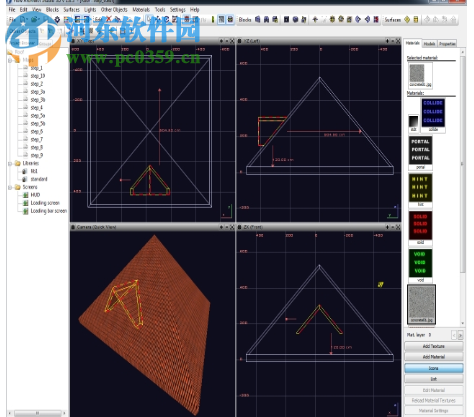Image resolution: width=474 pixels, height=417 pixels.
Task: Select the step_9 map in tree
Action: coord(36,155)
